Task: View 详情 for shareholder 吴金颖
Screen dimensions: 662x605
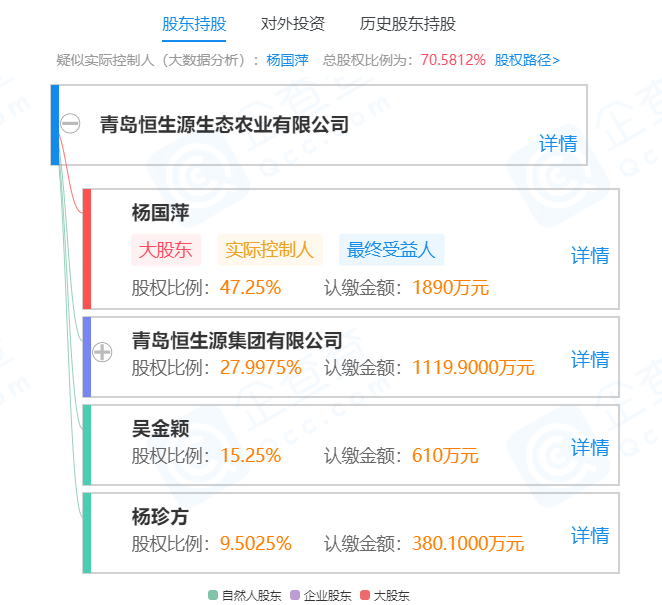Action: pyautogui.click(x=590, y=447)
